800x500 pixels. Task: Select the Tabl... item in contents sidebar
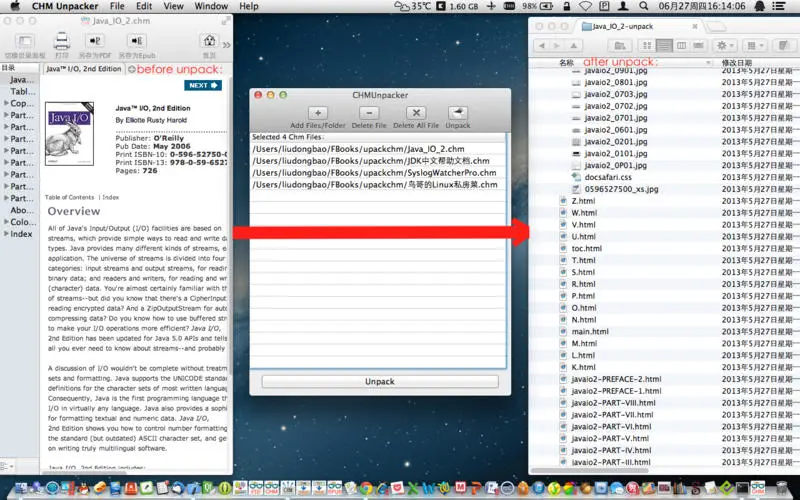(23, 91)
